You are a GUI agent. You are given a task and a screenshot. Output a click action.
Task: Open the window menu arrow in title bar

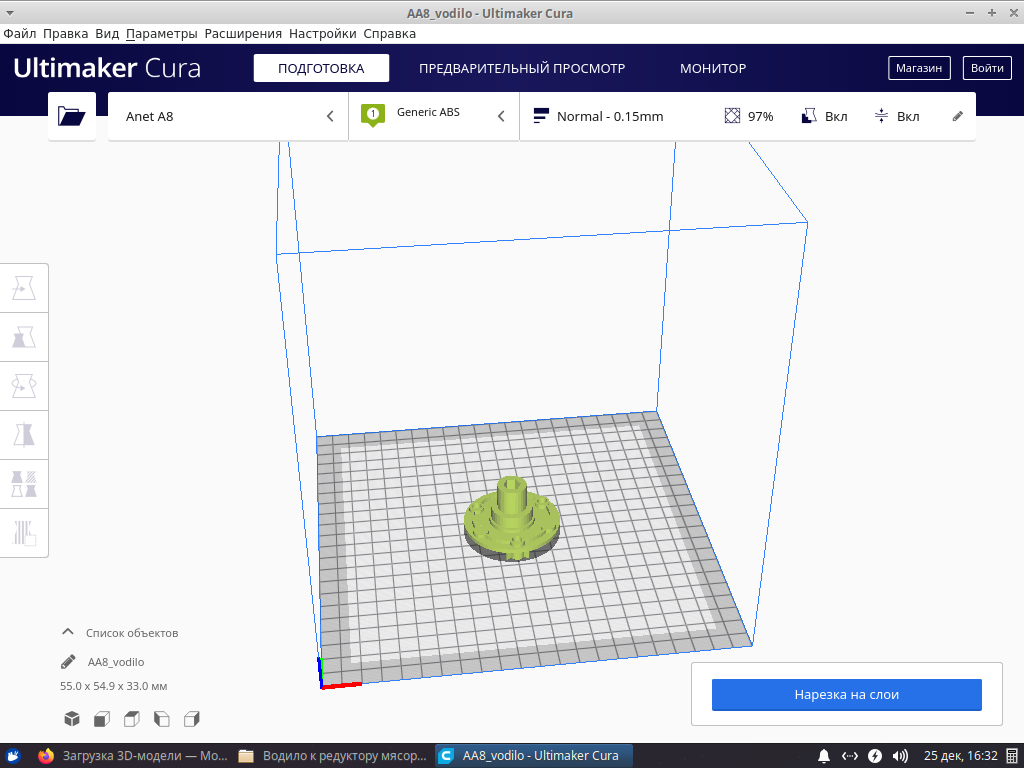[9, 13]
